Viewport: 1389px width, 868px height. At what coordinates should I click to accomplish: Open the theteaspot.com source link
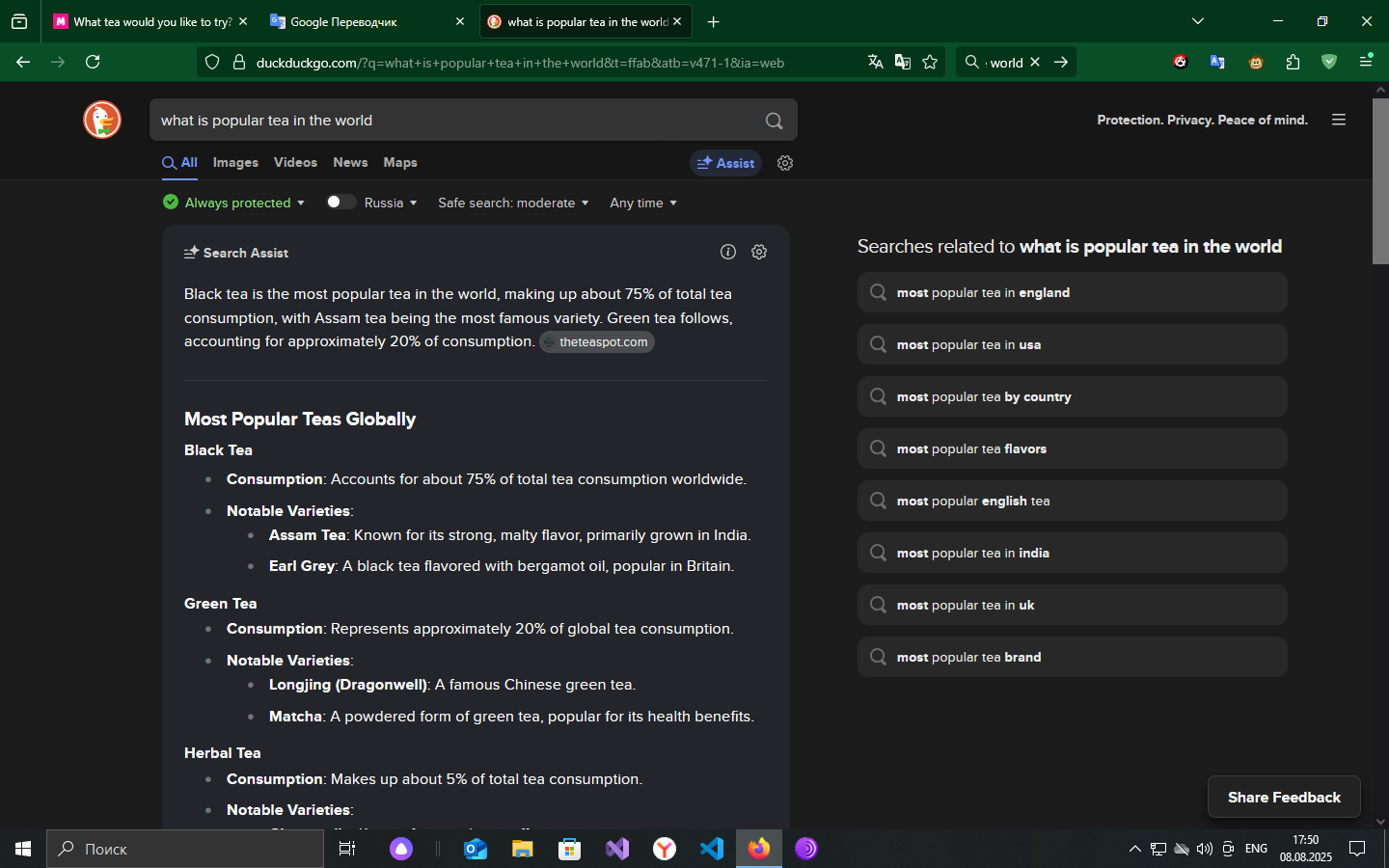pyautogui.click(x=597, y=342)
